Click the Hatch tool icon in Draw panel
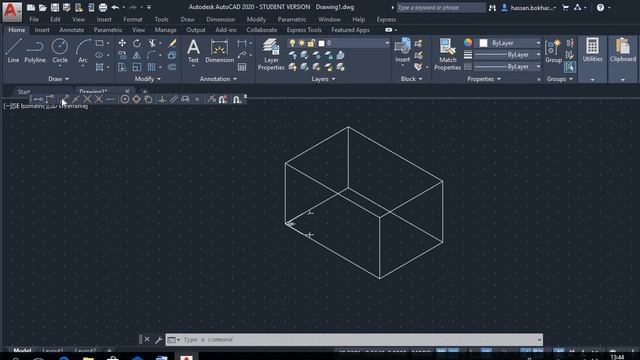This screenshot has height=360, width=640. tap(99, 67)
